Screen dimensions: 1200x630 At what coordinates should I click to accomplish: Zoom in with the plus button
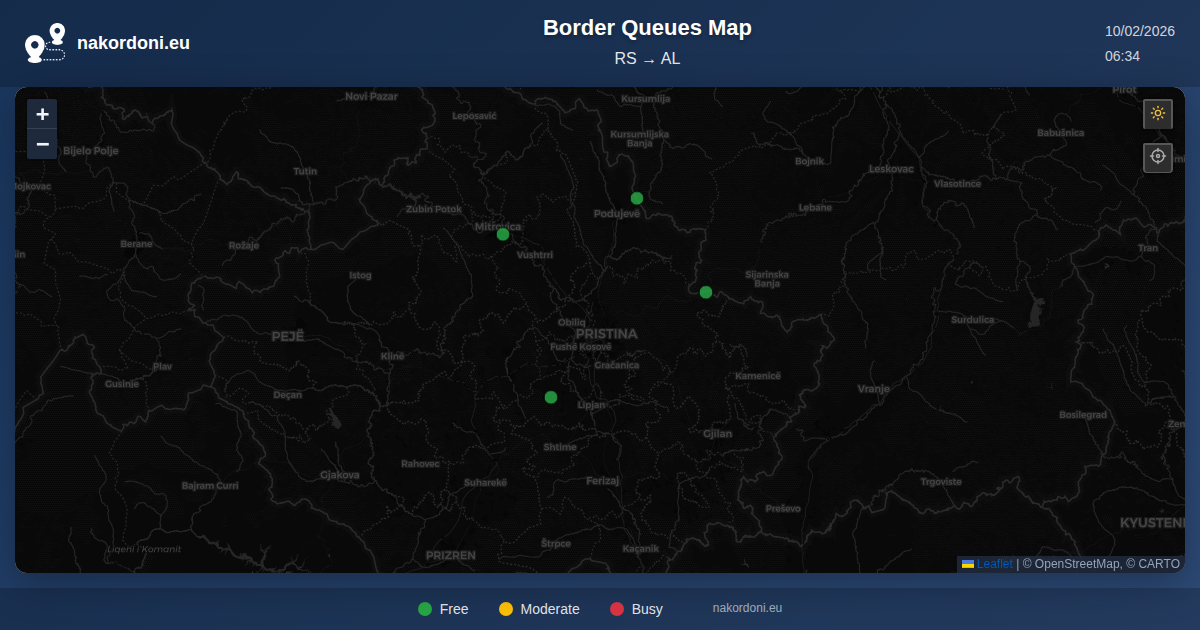pos(42,114)
